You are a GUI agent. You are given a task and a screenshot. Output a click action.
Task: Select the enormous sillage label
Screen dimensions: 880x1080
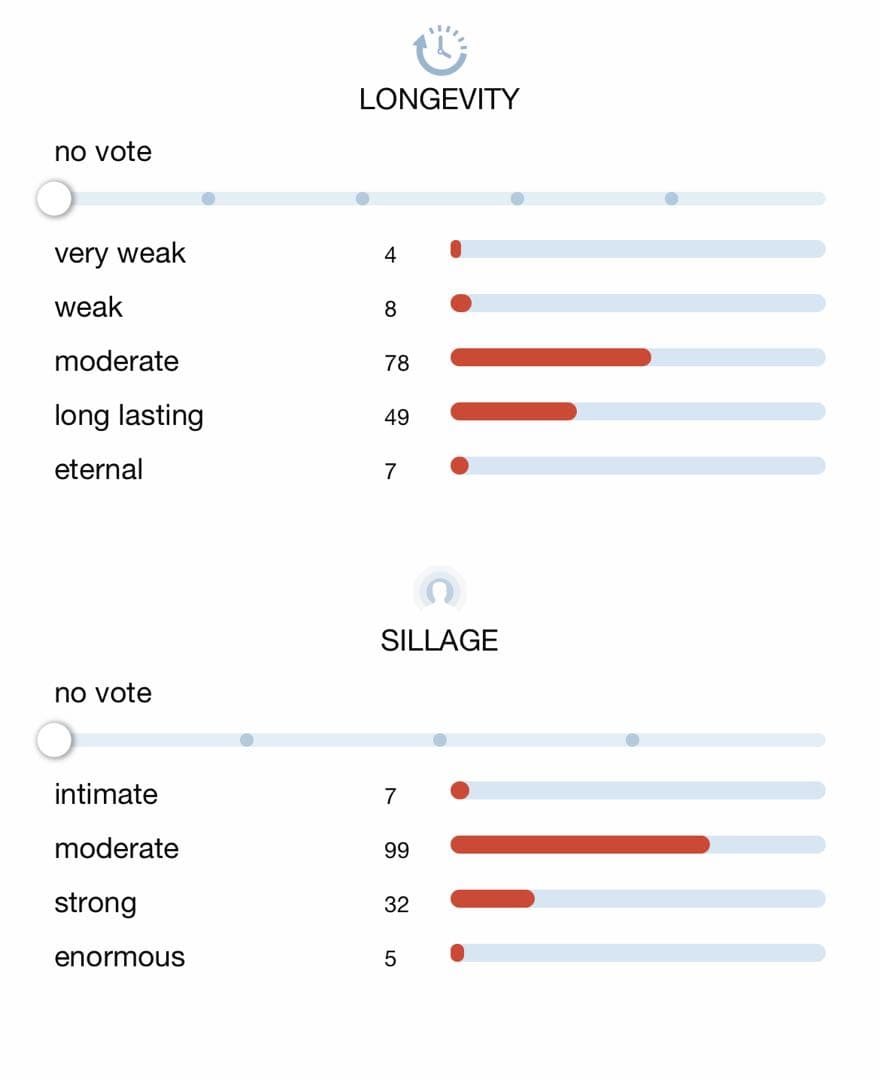click(x=120, y=957)
